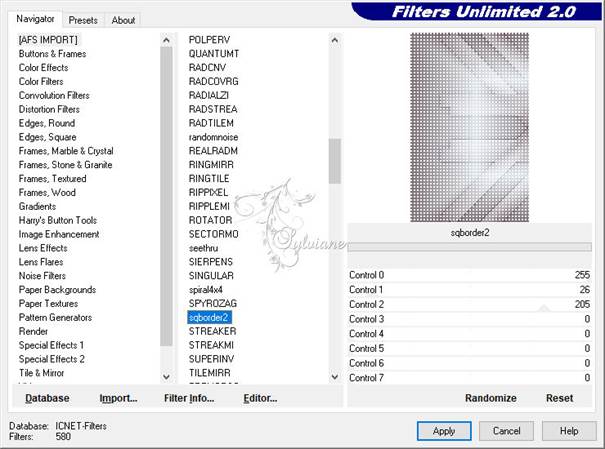This screenshot has height=449, width=605.
Task: Adjust the Control 1 slider
Action: (470, 290)
